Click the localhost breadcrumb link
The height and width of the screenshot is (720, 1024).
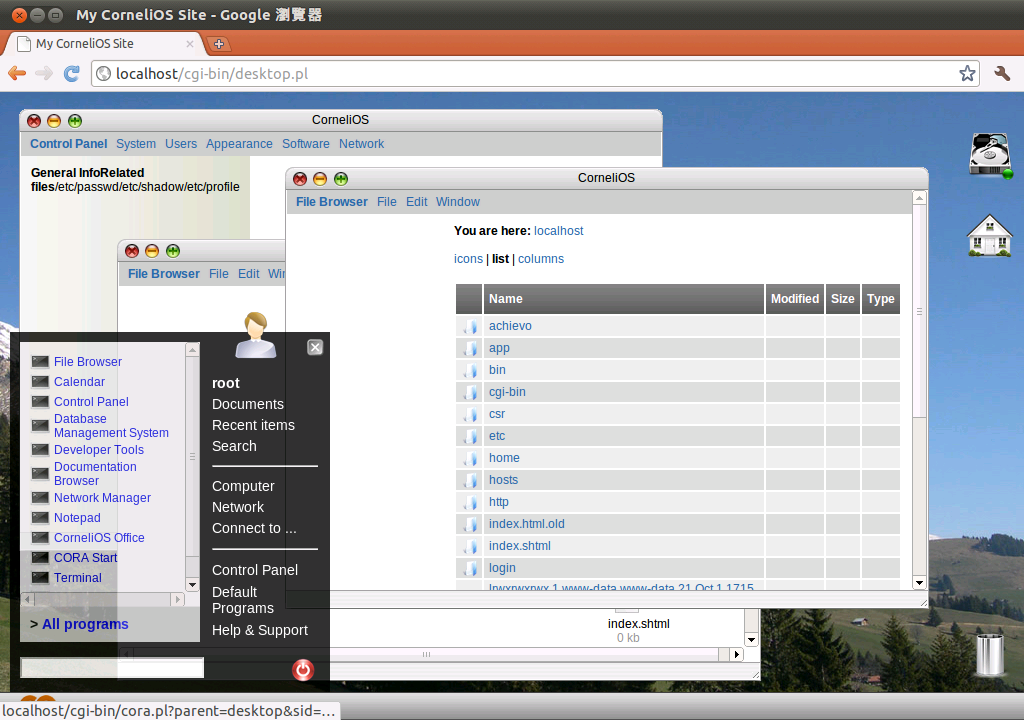pos(558,231)
